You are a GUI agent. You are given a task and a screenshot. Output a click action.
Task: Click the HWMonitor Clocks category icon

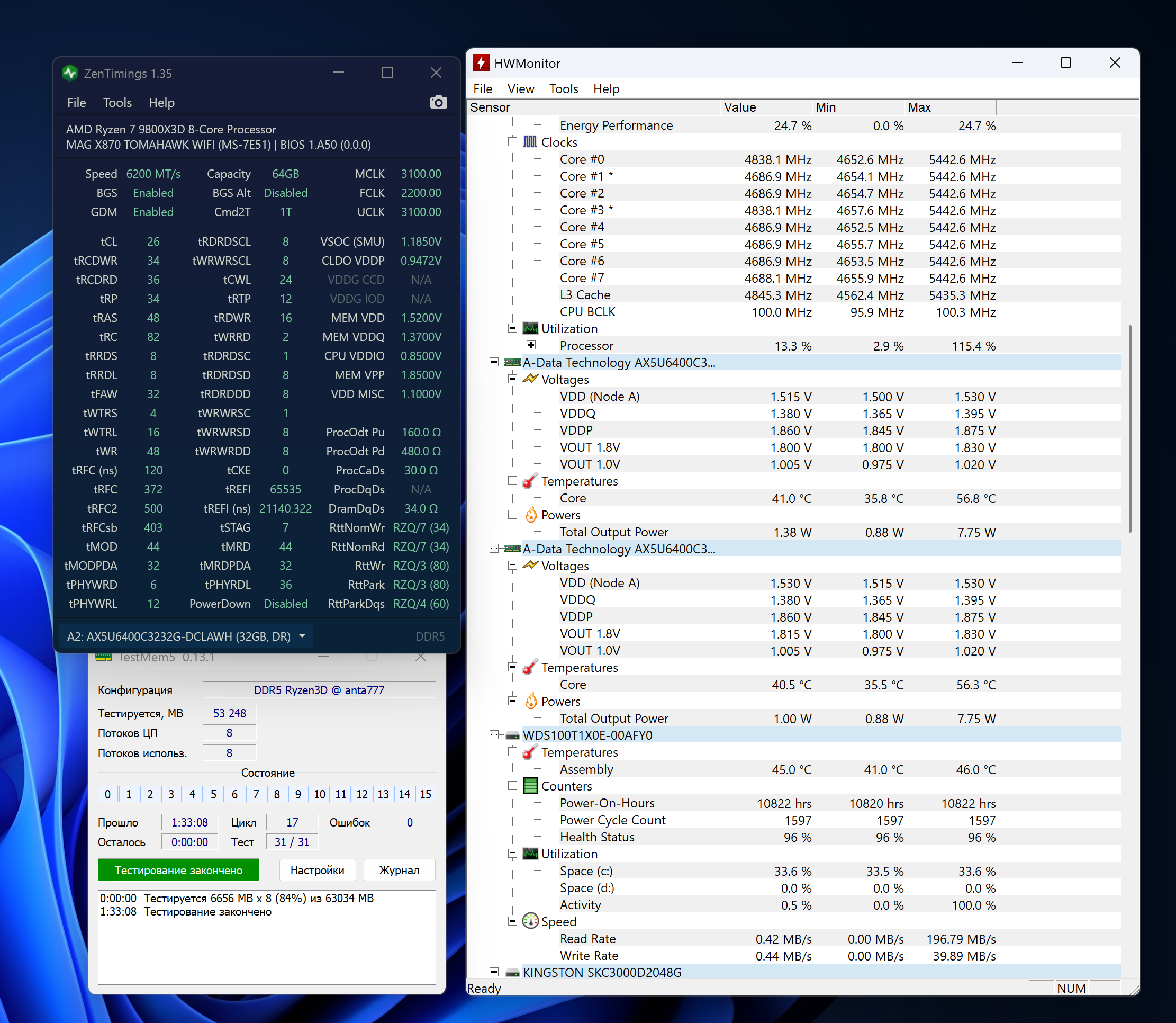coord(530,141)
